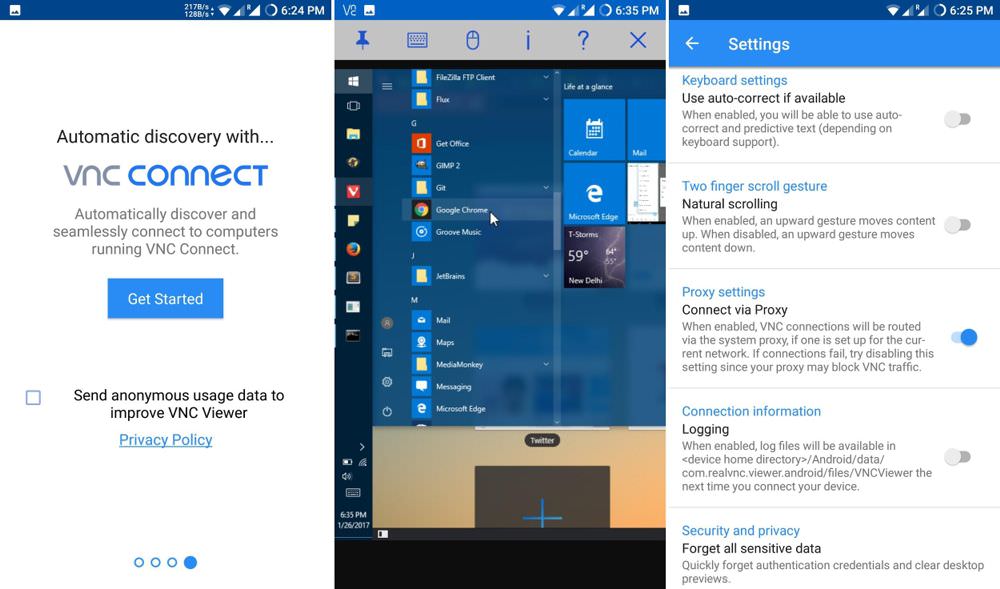1000x589 pixels.
Task: Open the Windows Start button
Action: (353, 81)
